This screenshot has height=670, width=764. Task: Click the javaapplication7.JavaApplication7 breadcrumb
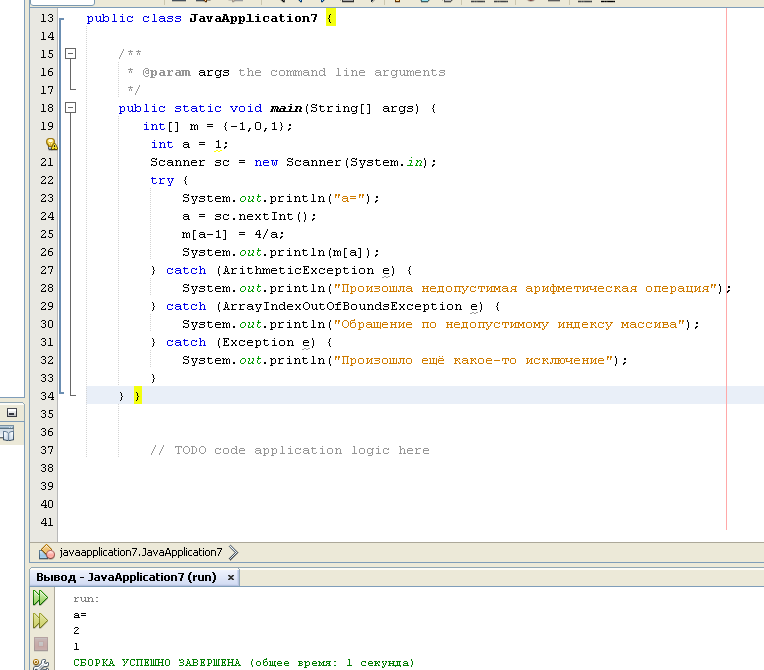point(140,552)
